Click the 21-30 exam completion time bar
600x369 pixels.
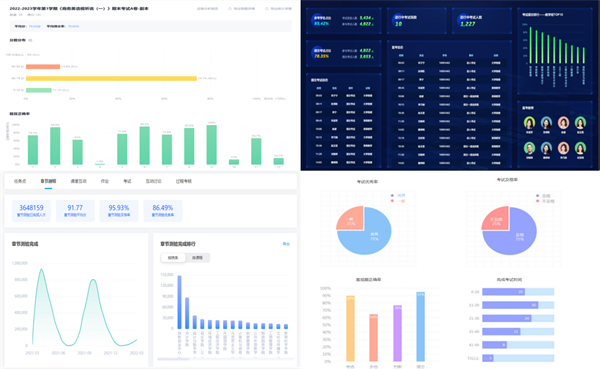coord(507,318)
